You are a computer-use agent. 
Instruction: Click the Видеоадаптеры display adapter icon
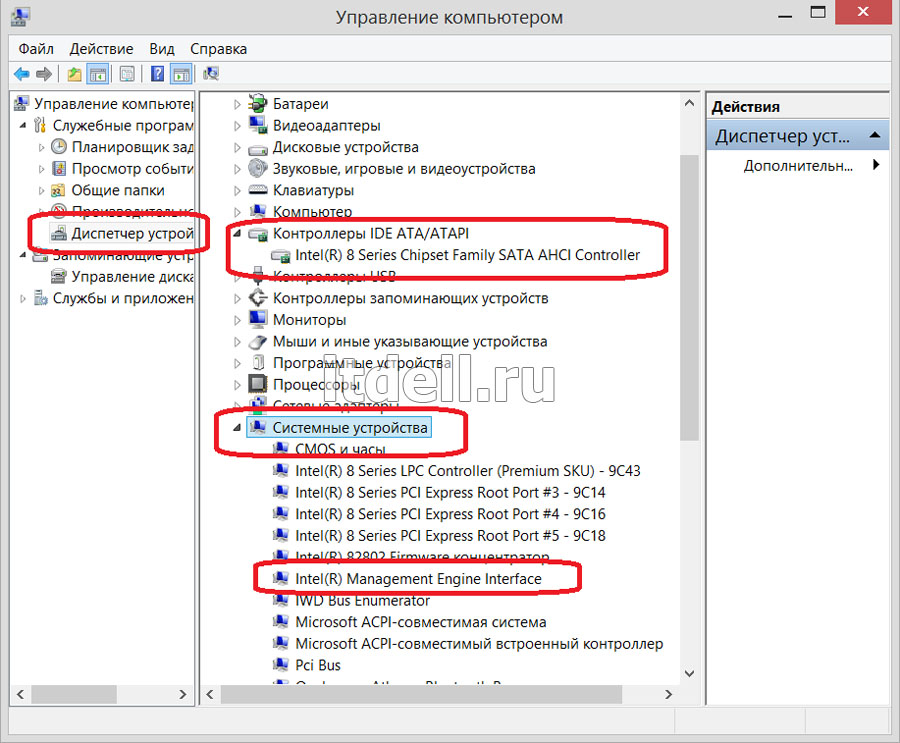258,125
